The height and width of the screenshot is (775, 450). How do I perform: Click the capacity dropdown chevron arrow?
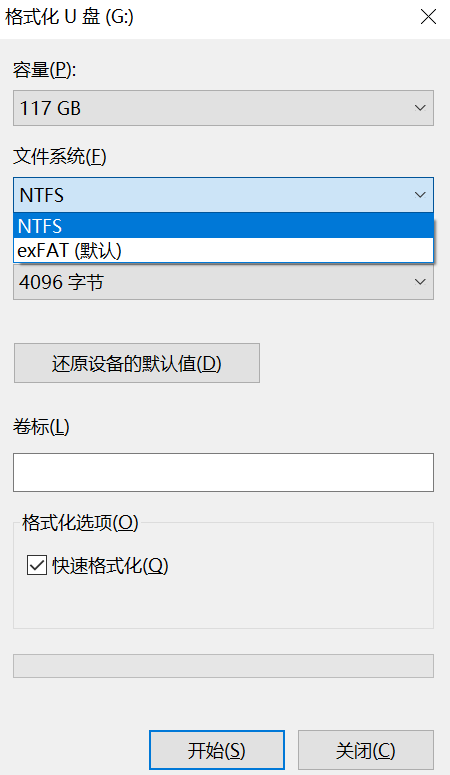(x=420, y=108)
